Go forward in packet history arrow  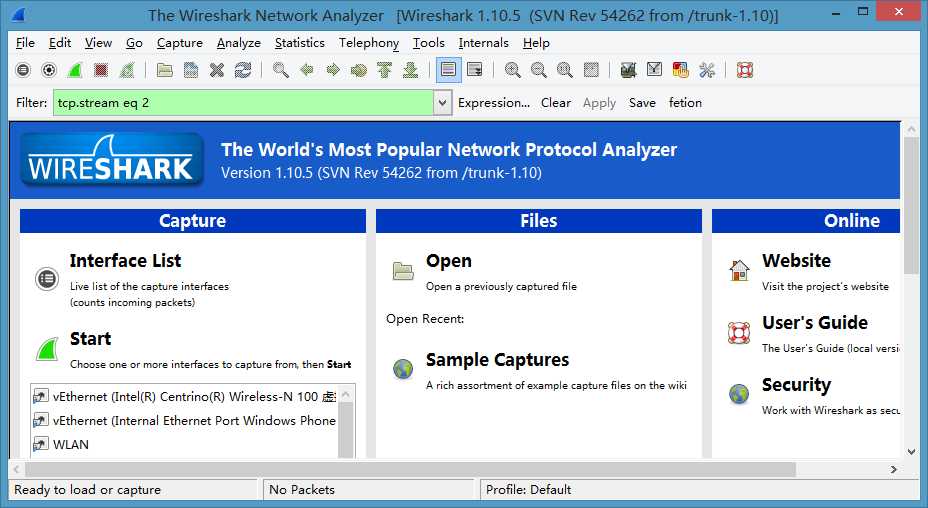click(x=333, y=70)
